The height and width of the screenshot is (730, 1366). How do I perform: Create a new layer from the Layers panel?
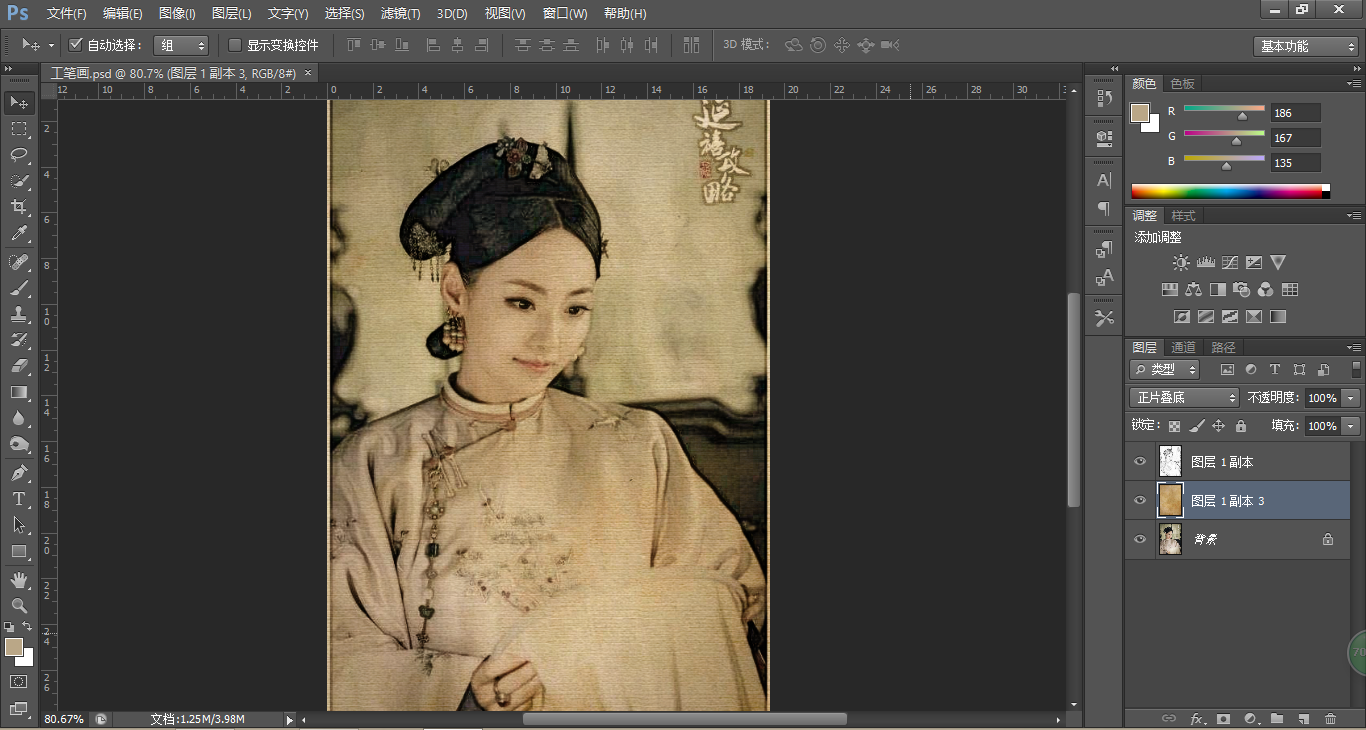click(x=1303, y=719)
